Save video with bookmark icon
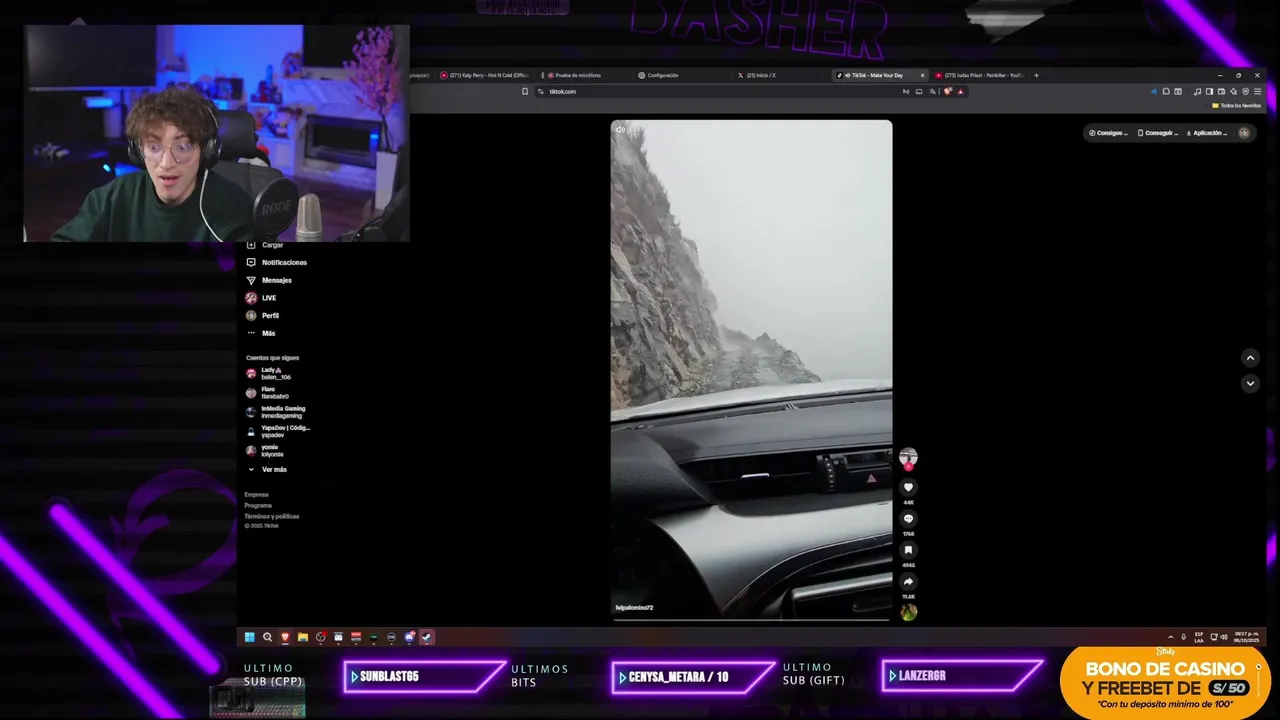 point(908,550)
